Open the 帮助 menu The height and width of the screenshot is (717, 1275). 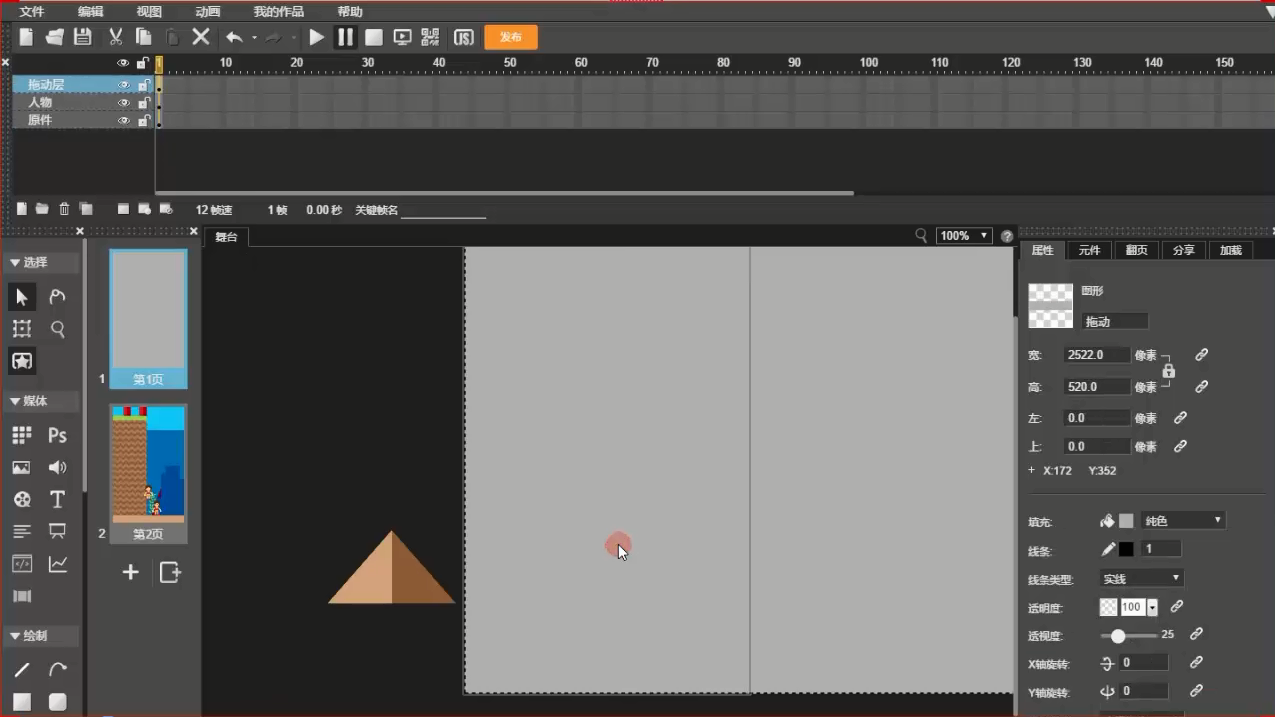tap(350, 12)
